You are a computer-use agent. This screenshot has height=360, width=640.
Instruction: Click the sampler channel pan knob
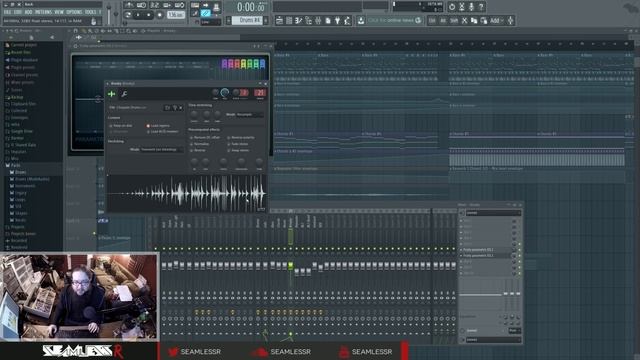coord(216,93)
